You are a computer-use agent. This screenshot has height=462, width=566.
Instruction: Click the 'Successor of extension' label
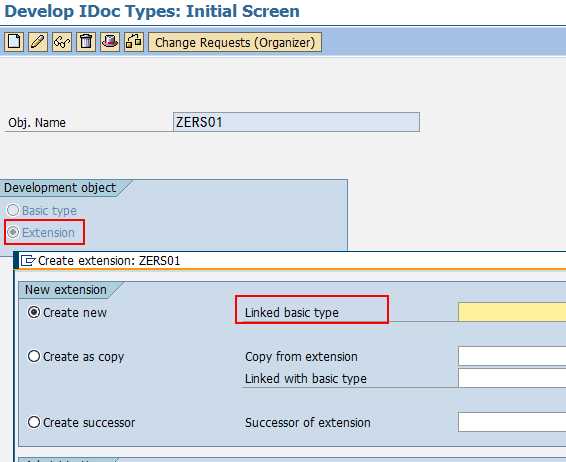click(x=308, y=422)
